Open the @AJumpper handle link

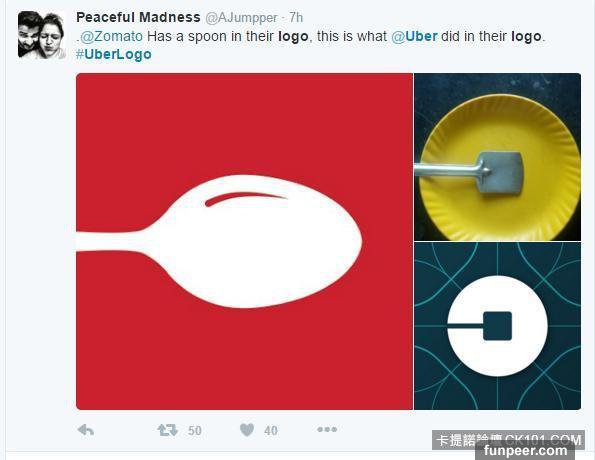click(241, 17)
